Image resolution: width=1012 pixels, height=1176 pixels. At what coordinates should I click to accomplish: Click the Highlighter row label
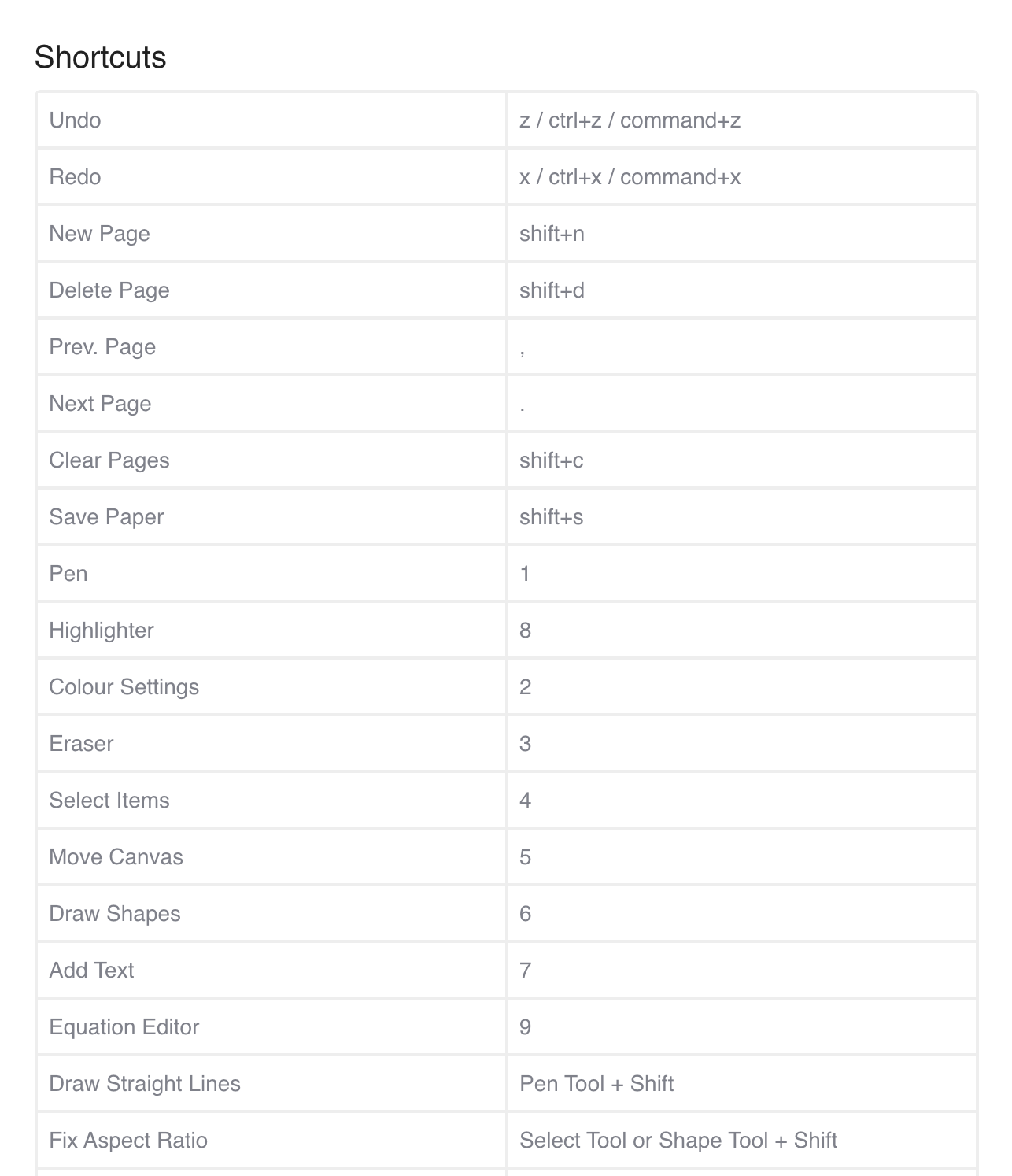102,631
